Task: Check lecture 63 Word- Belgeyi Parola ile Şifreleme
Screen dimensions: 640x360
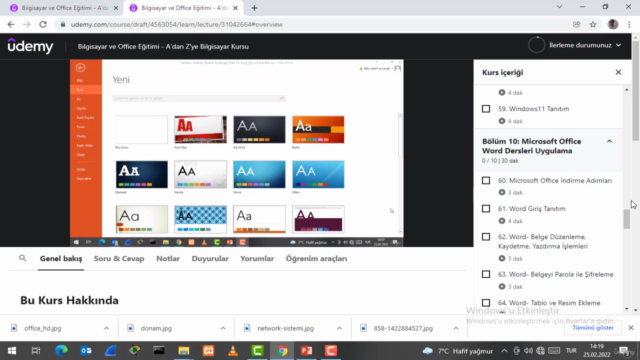Action: pos(486,274)
